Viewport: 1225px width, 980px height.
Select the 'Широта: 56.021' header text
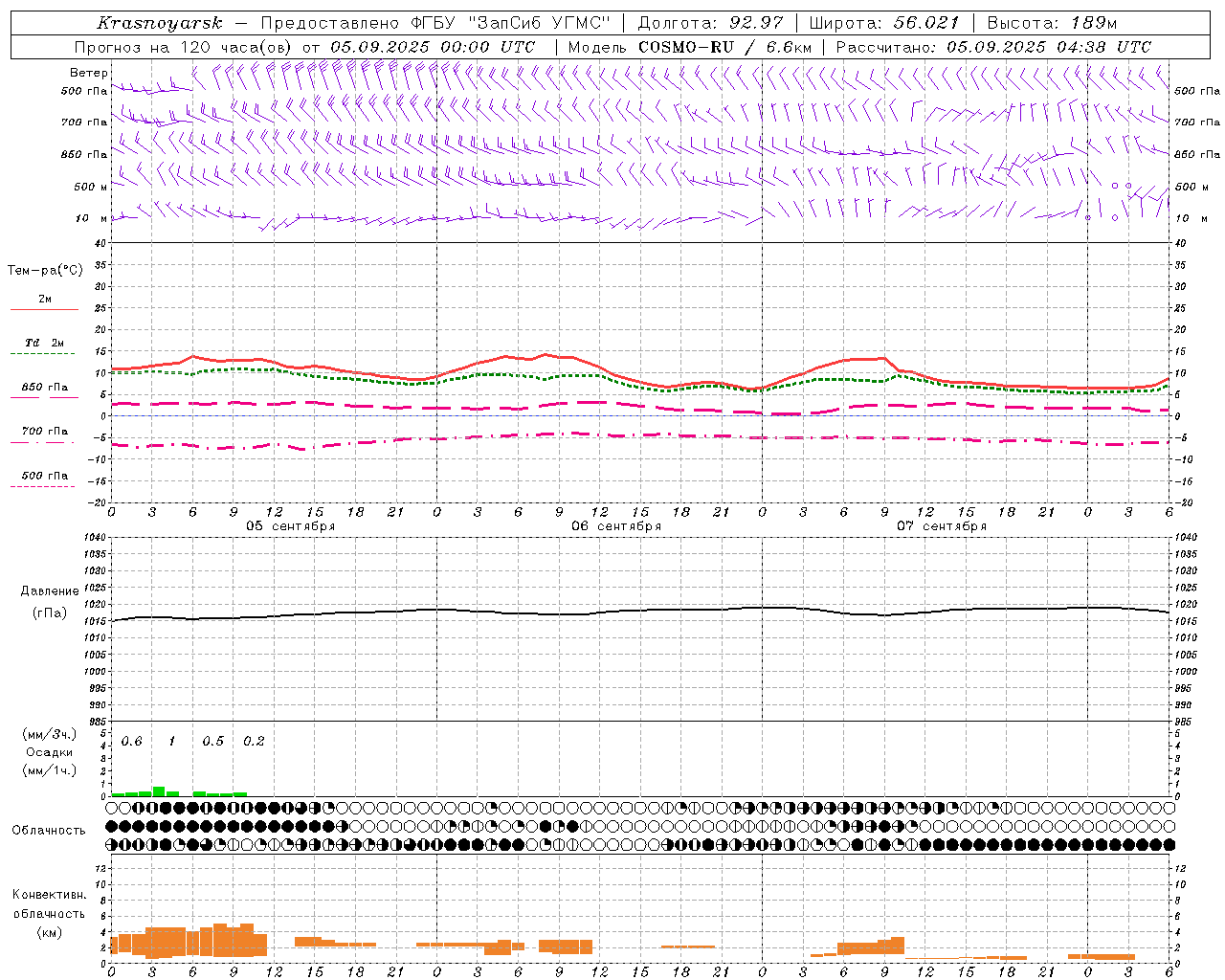[884, 23]
